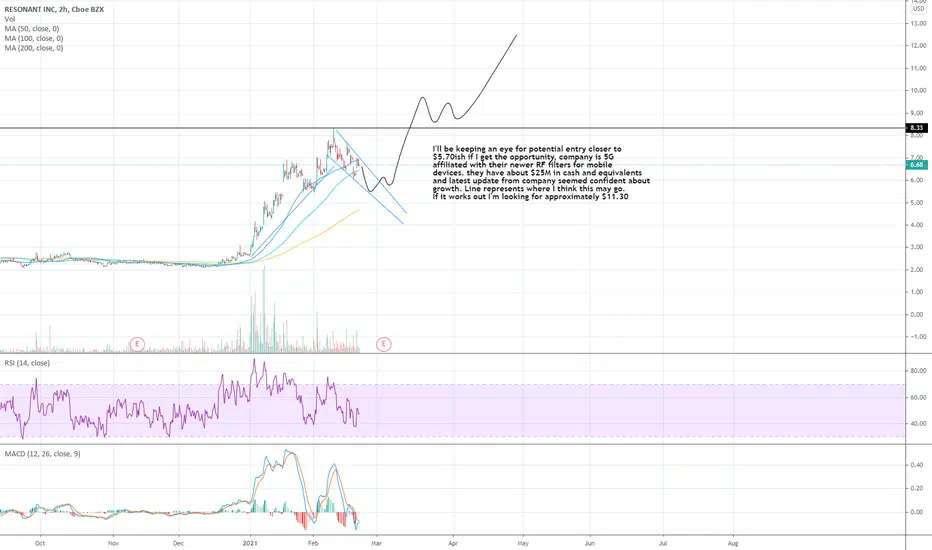Click the −1.00 price scale value
The width and height of the screenshot is (932, 550).
coord(917,337)
